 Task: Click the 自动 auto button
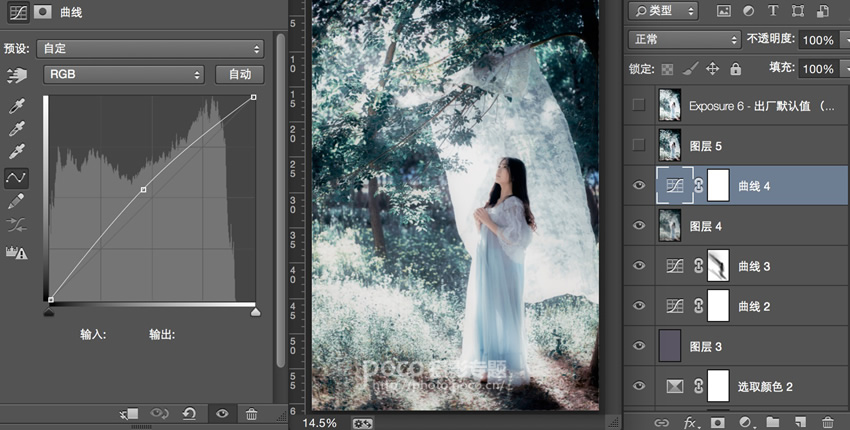click(x=240, y=74)
